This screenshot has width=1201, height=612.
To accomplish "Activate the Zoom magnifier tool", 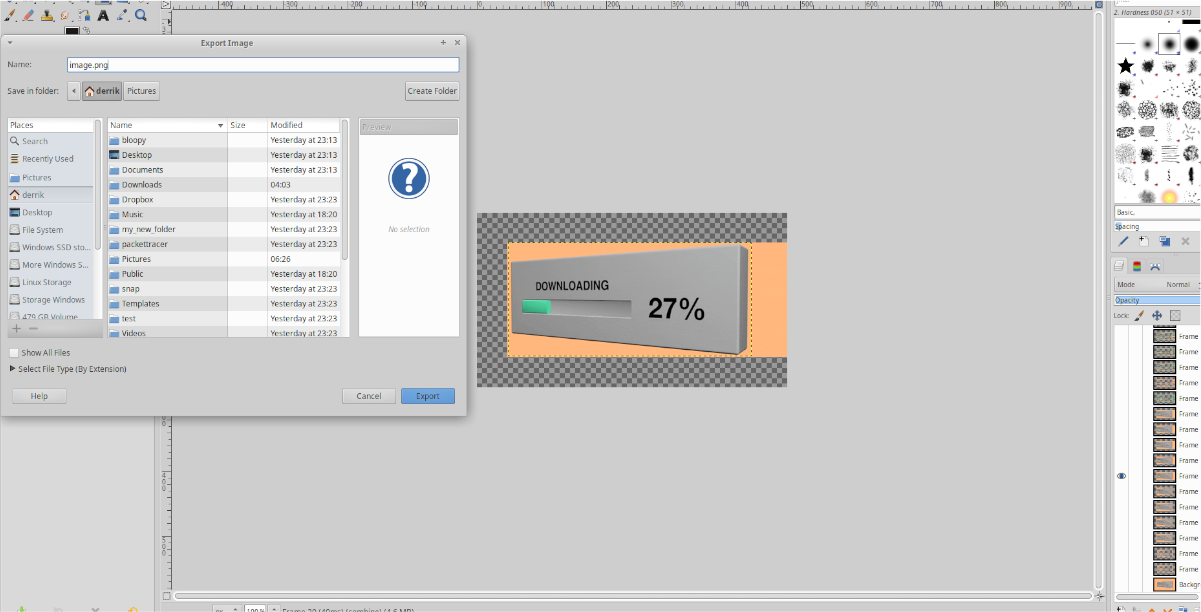I will (141, 15).
